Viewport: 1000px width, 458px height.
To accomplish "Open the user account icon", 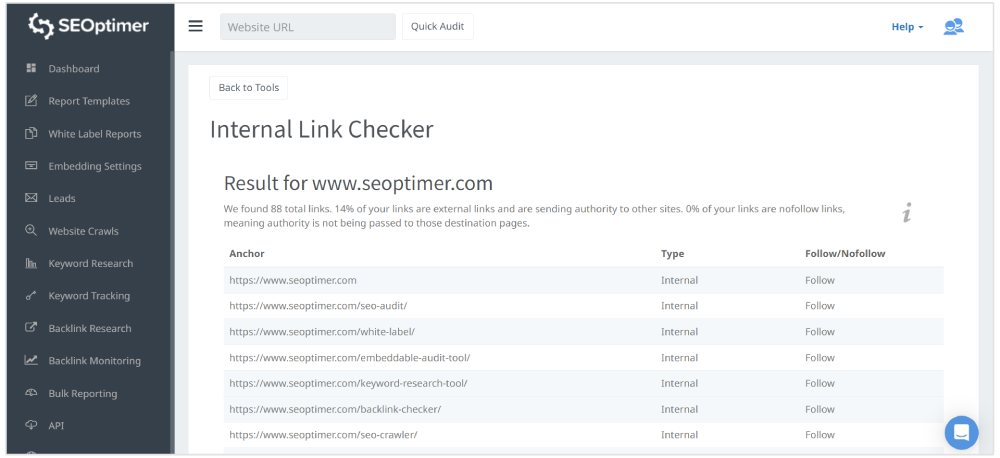I will tap(953, 27).
